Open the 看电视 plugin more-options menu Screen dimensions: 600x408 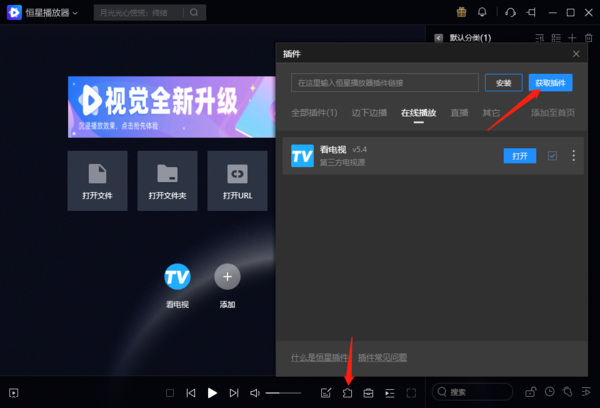573,155
